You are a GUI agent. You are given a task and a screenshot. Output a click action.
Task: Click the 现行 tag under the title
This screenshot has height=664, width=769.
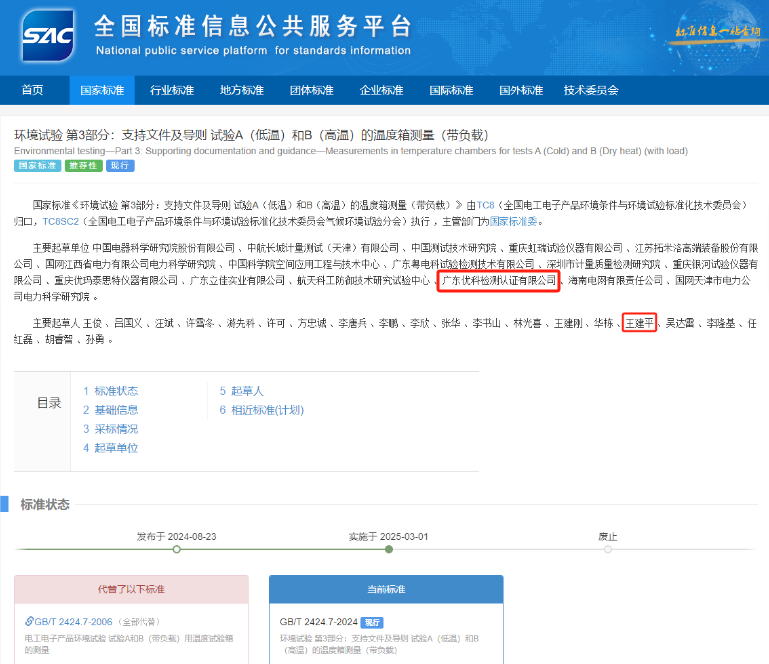[x=121, y=165]
